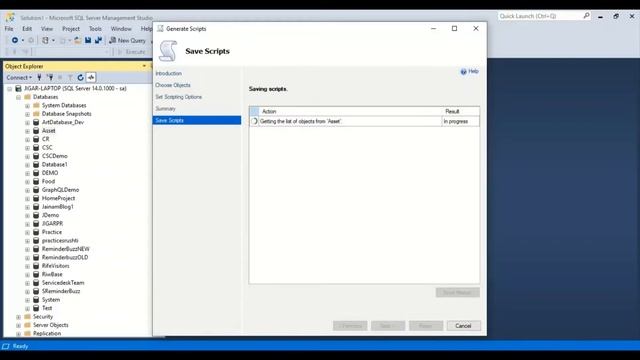Expand the Server Objects node
The width and height of the screenshot is (640, 360).
[18, 325]
